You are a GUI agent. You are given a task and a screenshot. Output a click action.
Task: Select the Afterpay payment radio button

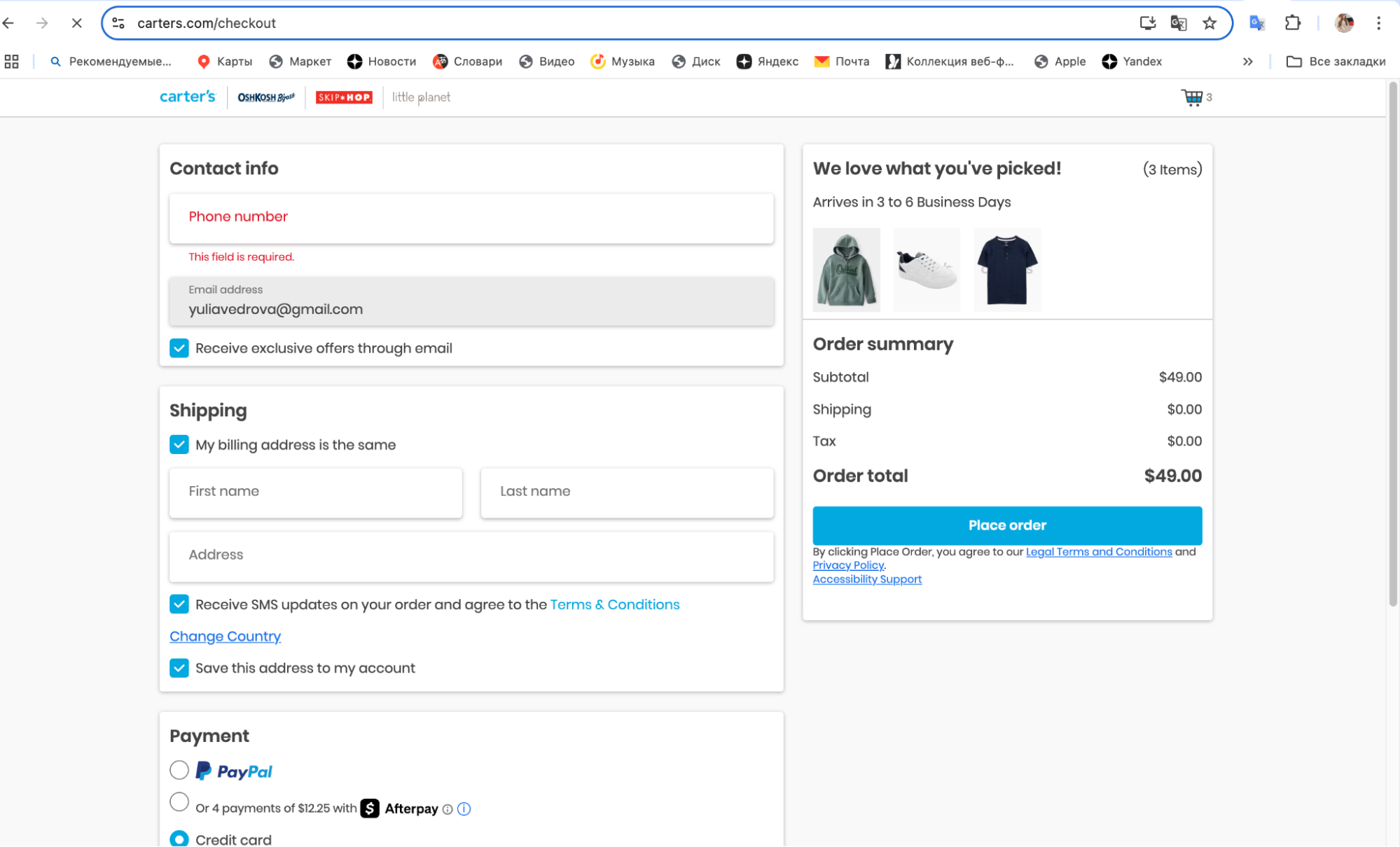point(179,802)
